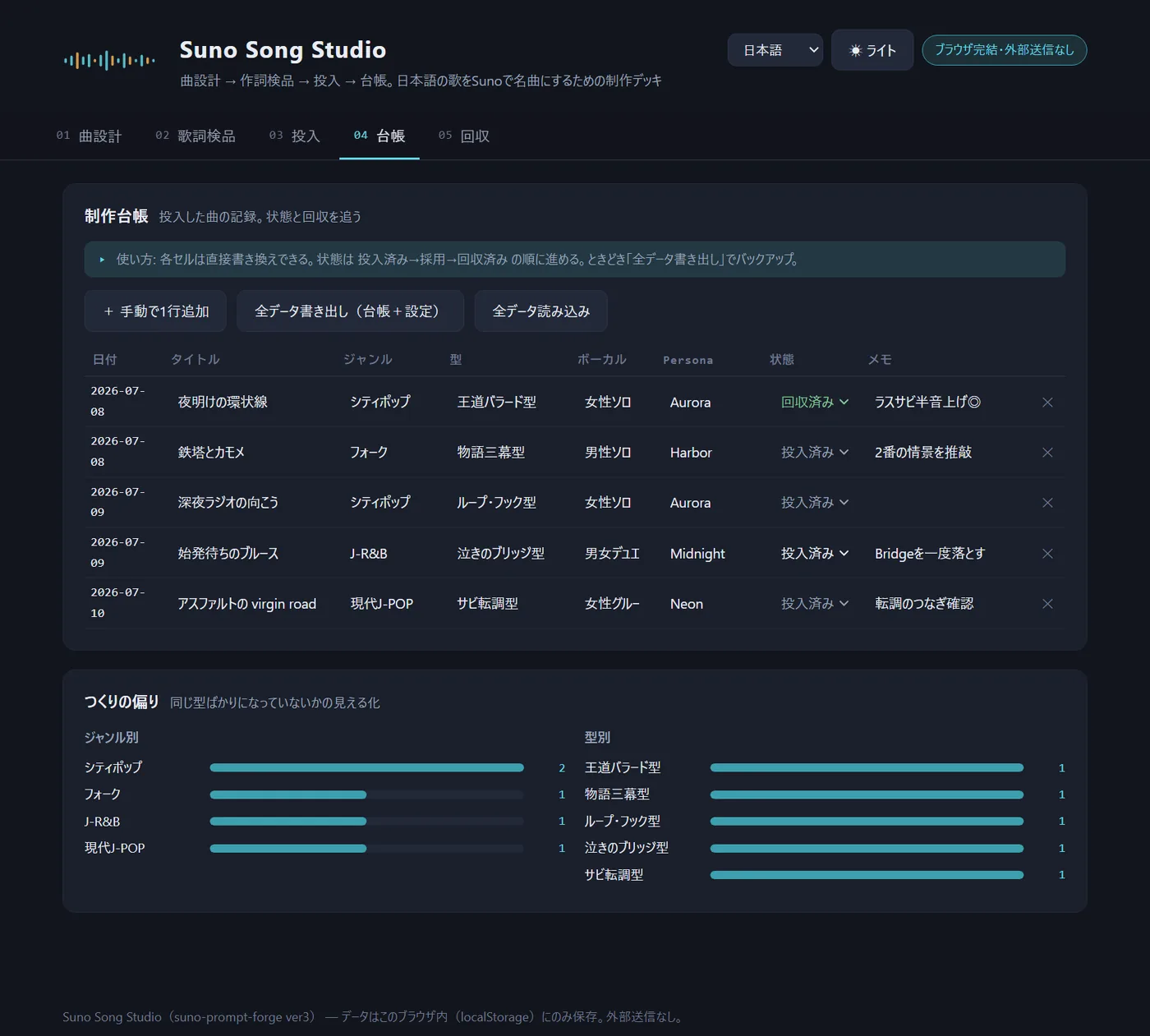
Task: Click the 手動で1行追加 button
Action: pos(155,311)
